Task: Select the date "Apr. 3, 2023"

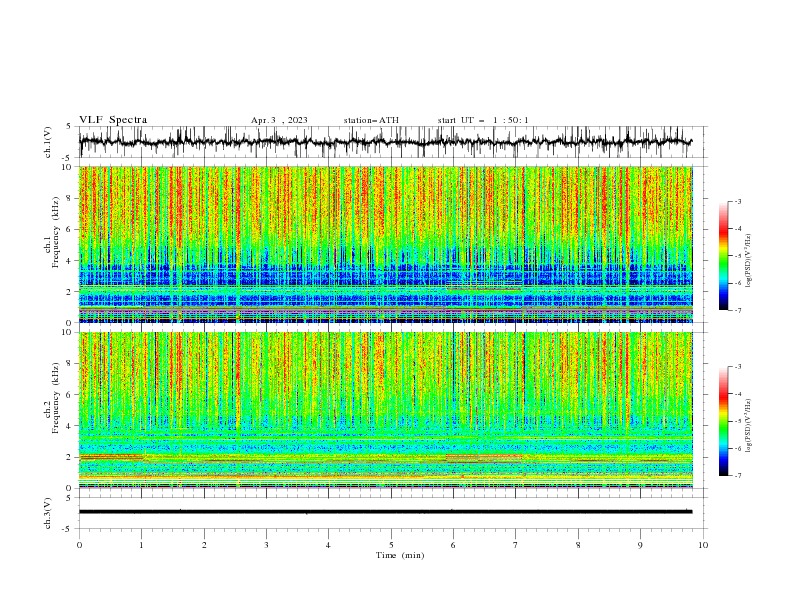Action: point(279,120)
